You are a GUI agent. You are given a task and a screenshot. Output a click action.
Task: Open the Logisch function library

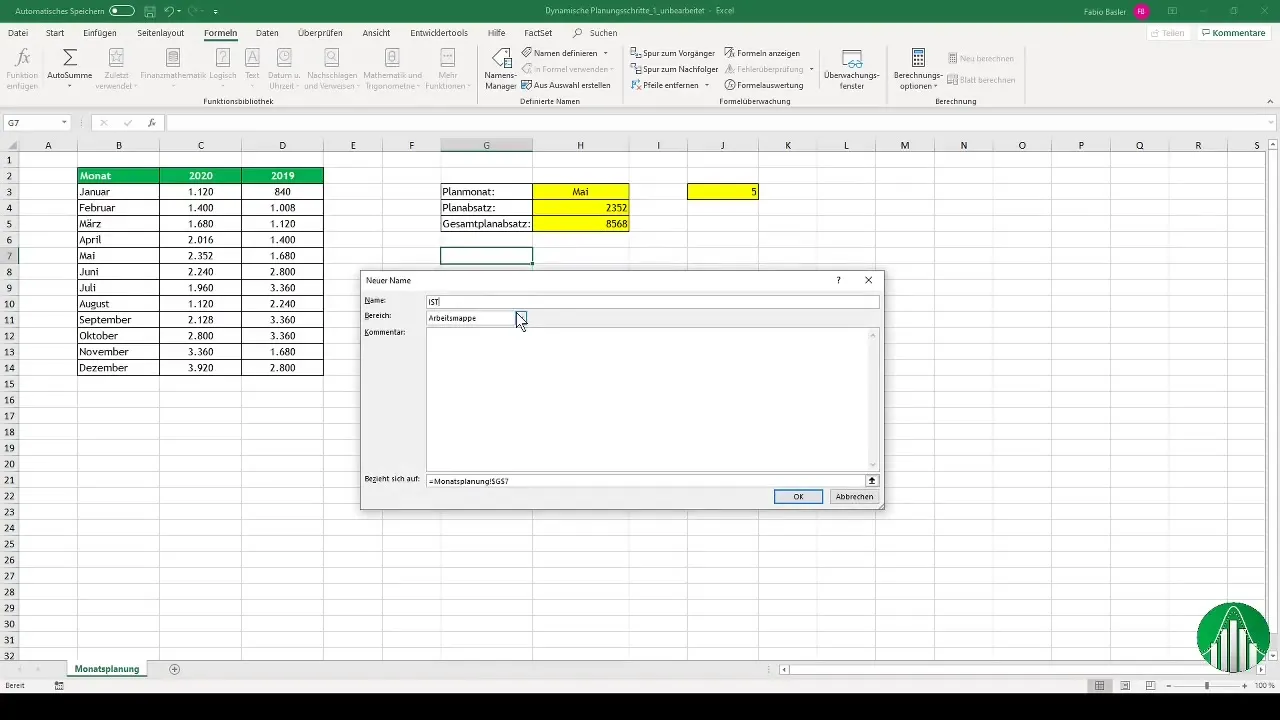(x=223, y=69)
